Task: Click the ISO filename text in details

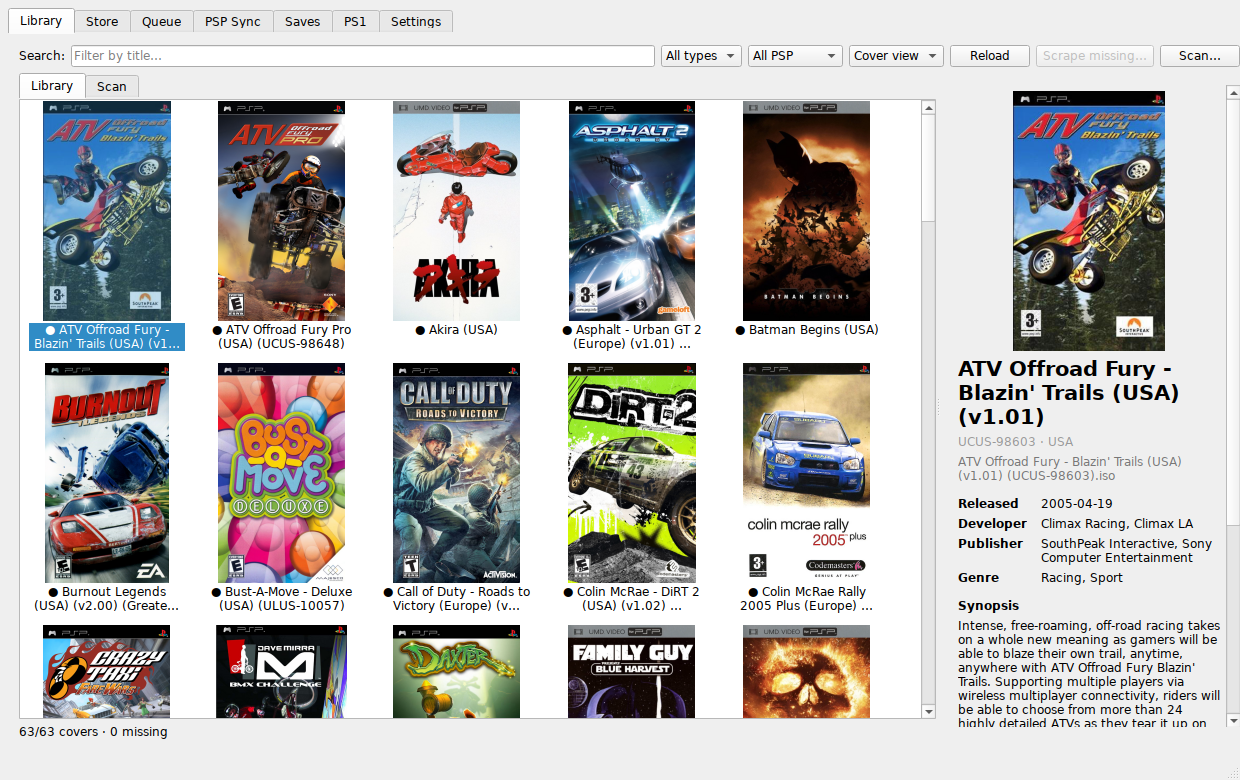Action: pos(1070,469)
